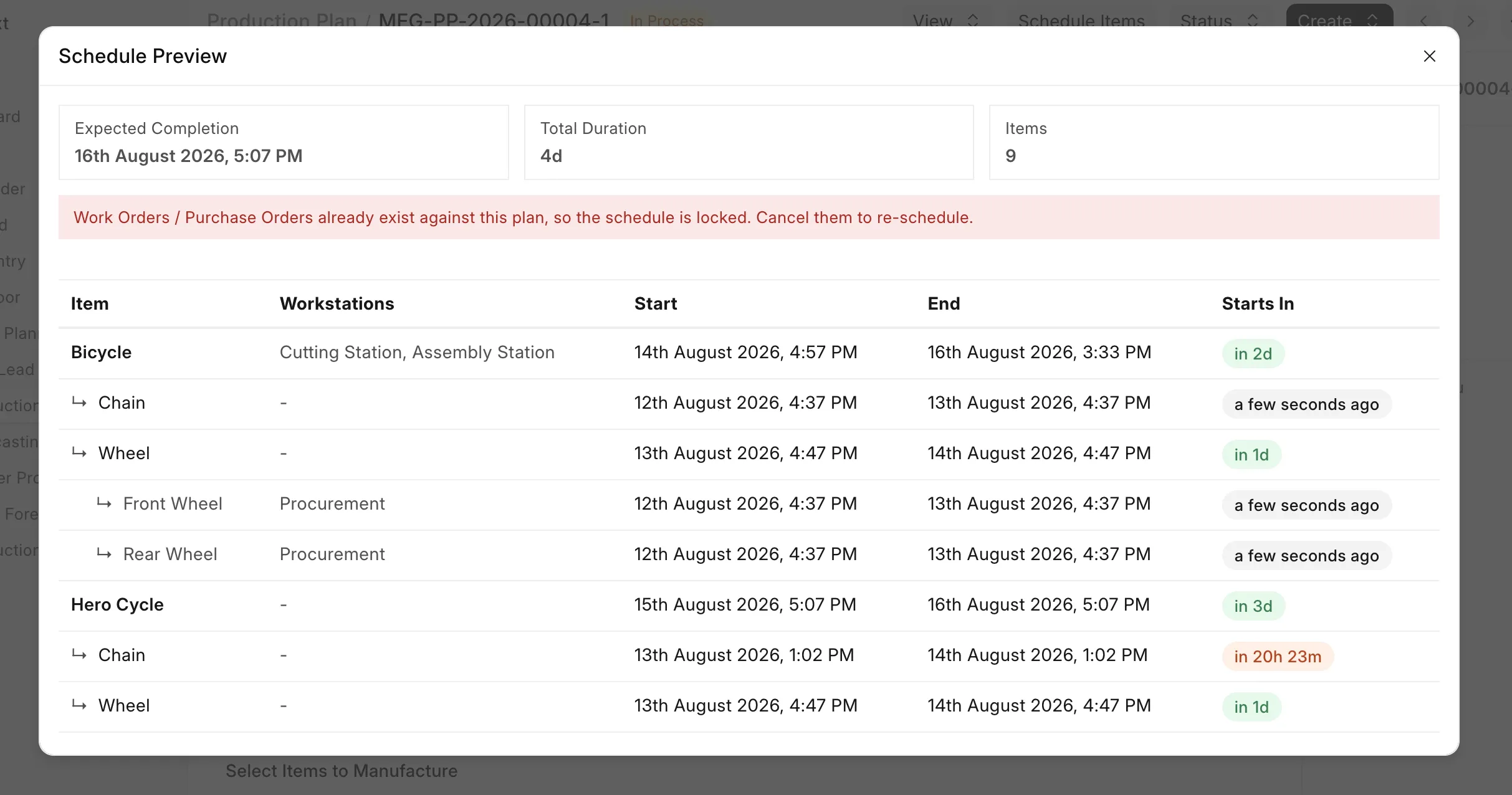Click the Item column header
The height and width of the screenshot is (795, 1512).
90,303
